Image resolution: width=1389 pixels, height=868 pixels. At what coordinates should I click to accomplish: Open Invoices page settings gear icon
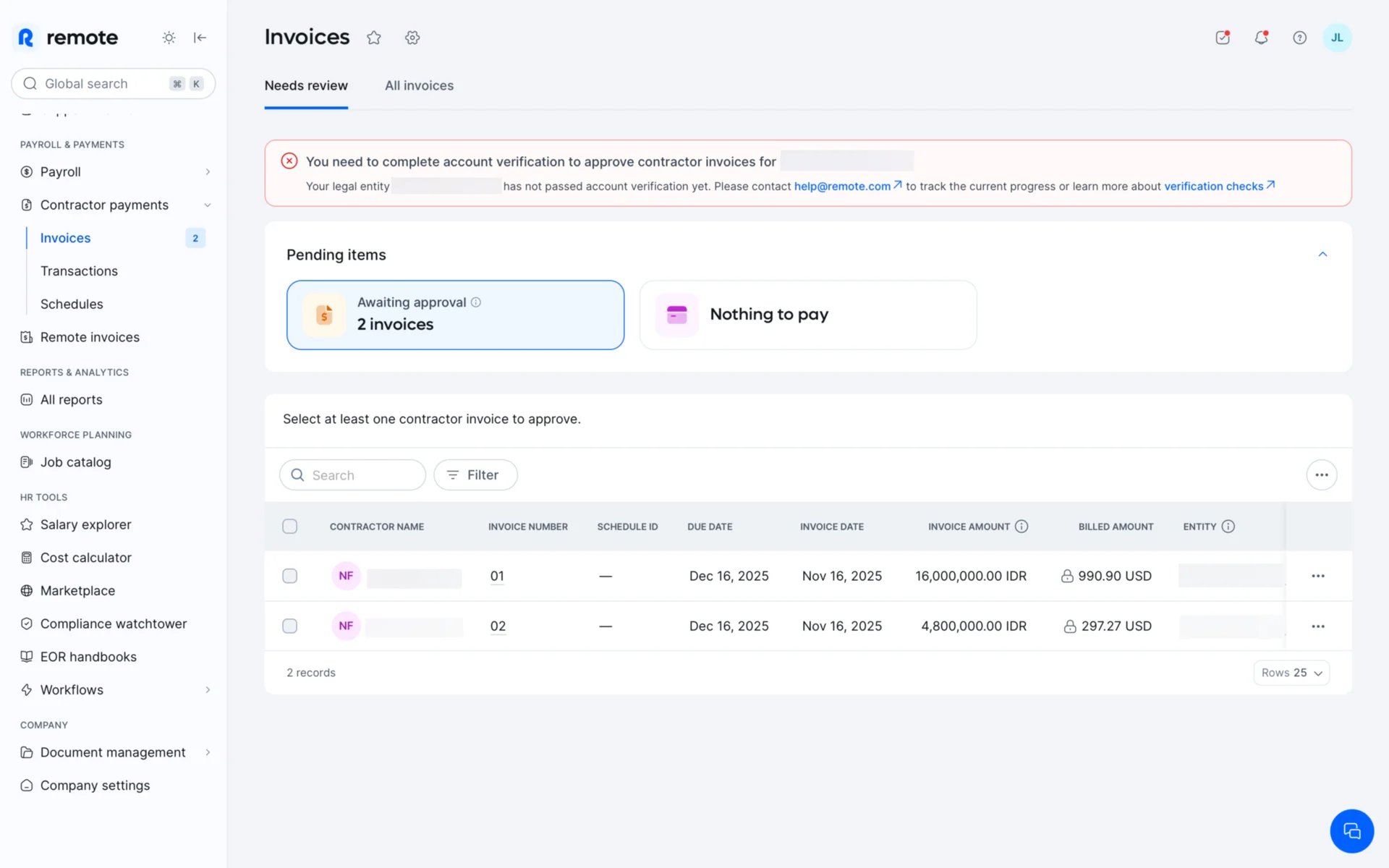[x=412, y=38]
